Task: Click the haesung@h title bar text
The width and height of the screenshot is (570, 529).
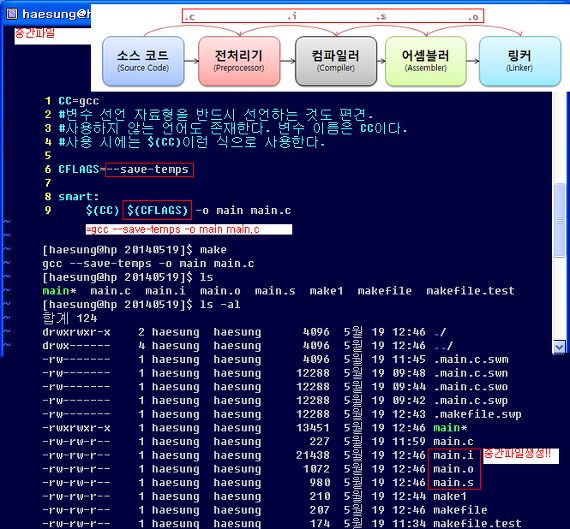Action: tap(56, 14)
